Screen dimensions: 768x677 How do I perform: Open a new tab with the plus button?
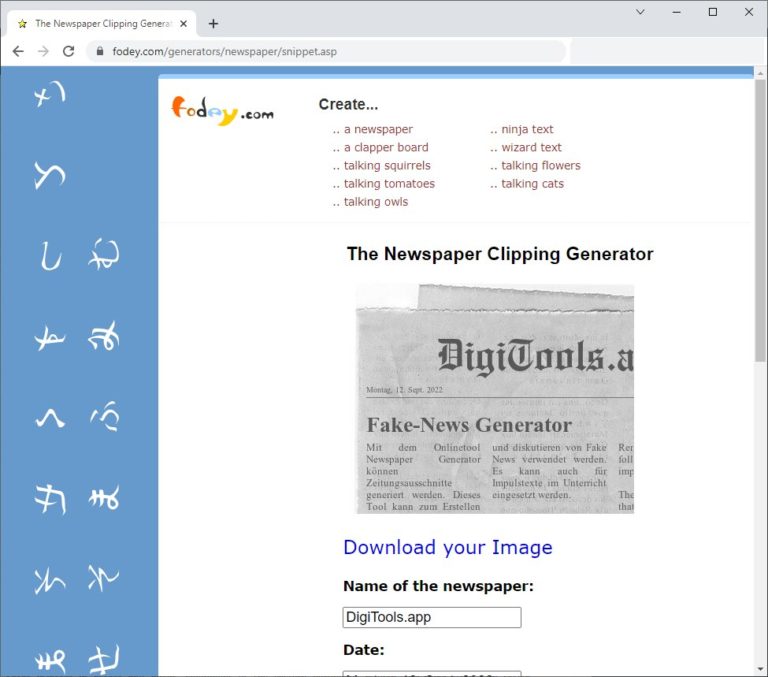coord(213,24)
